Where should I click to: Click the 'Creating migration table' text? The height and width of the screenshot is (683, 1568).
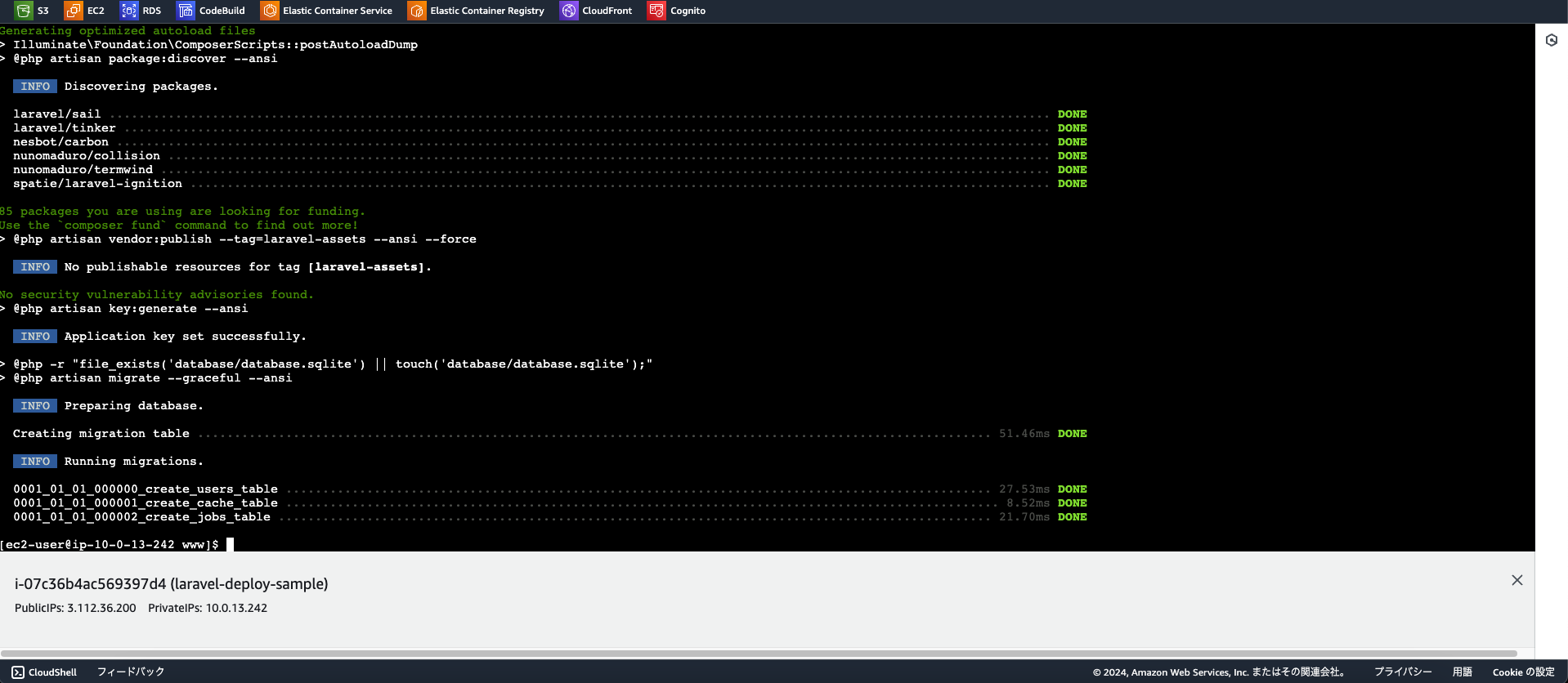(101, 434)
